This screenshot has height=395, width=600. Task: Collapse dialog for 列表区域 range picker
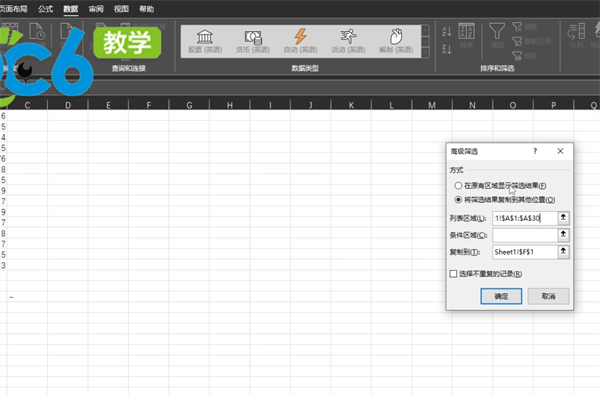(563, 218)
